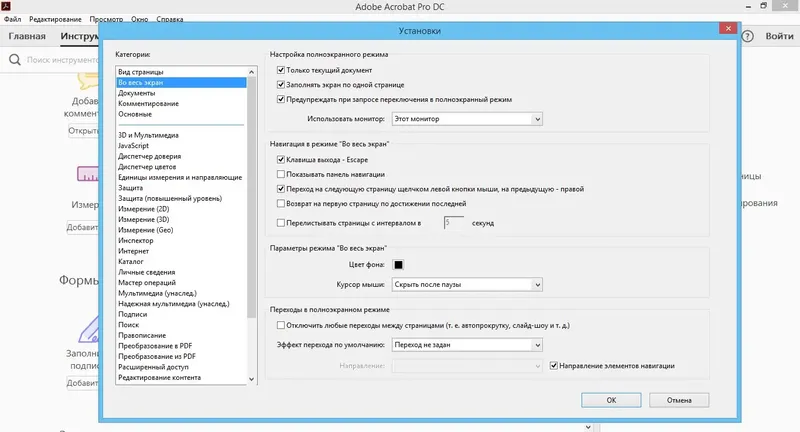Click the Comment speech bubble icon
Viewport: 800px width, 432px height.
click(88, 82)
